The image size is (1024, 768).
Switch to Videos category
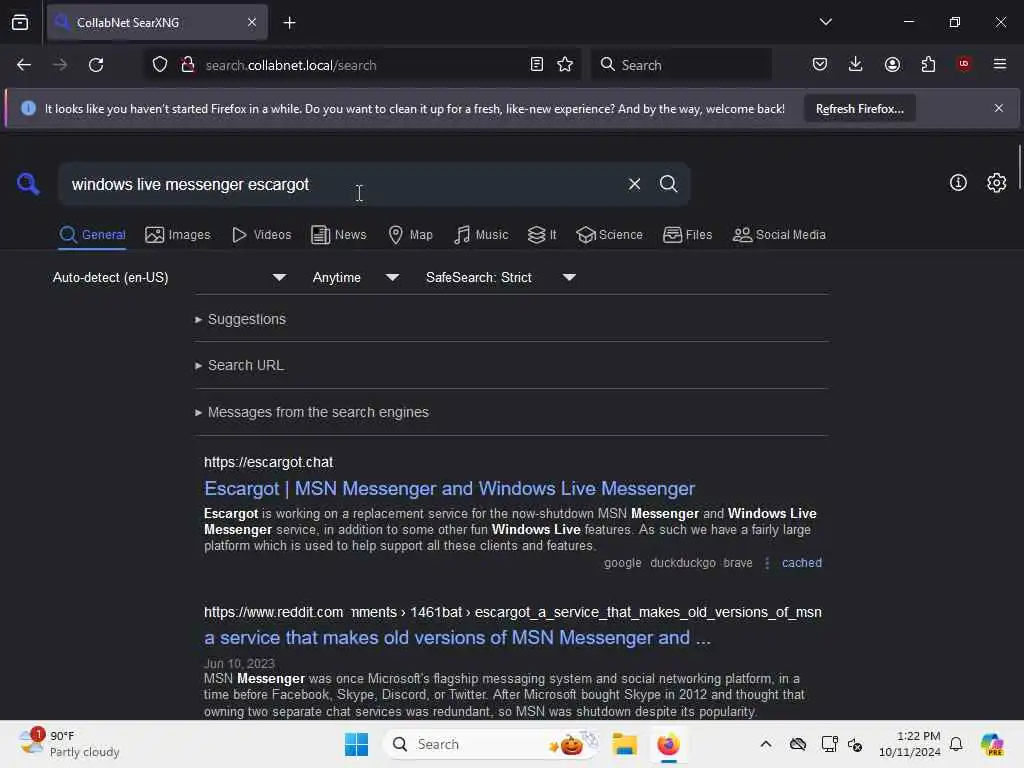tap(262, 235)
